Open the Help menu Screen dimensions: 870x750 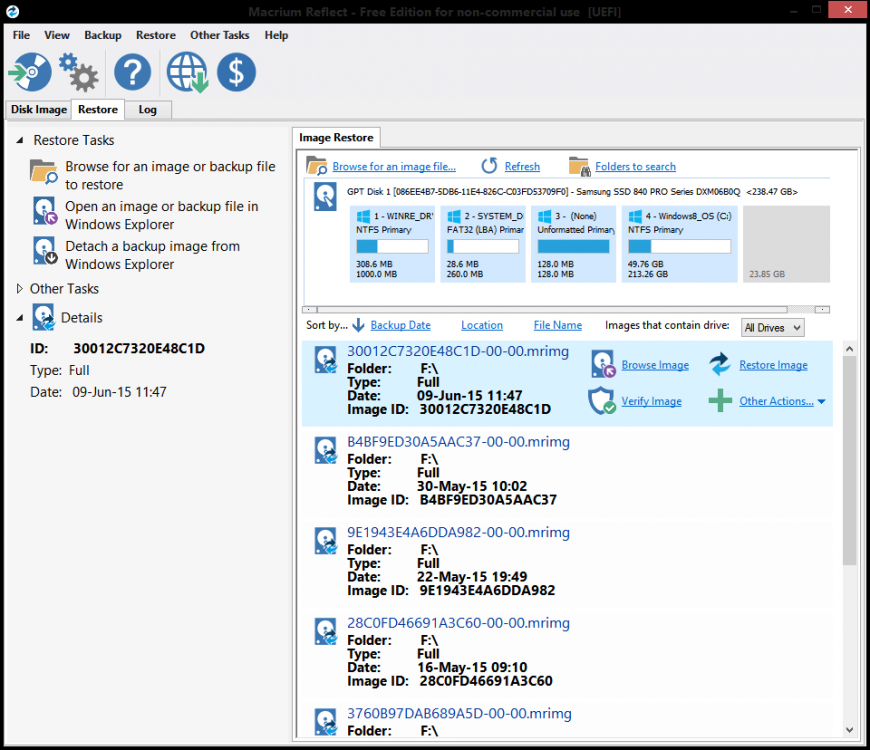[276, 35]
